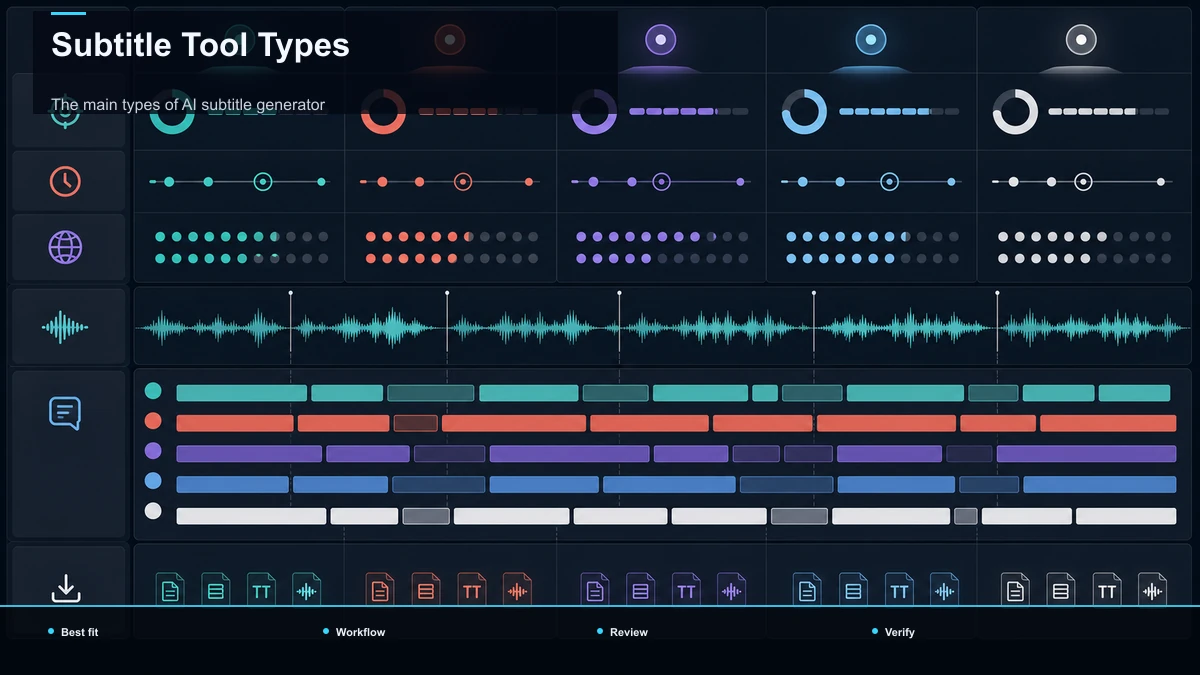The height and width of the screenshot is (675, 1200).
Task: Click the first marker on the audio waveform
Action: coord(291,294)
